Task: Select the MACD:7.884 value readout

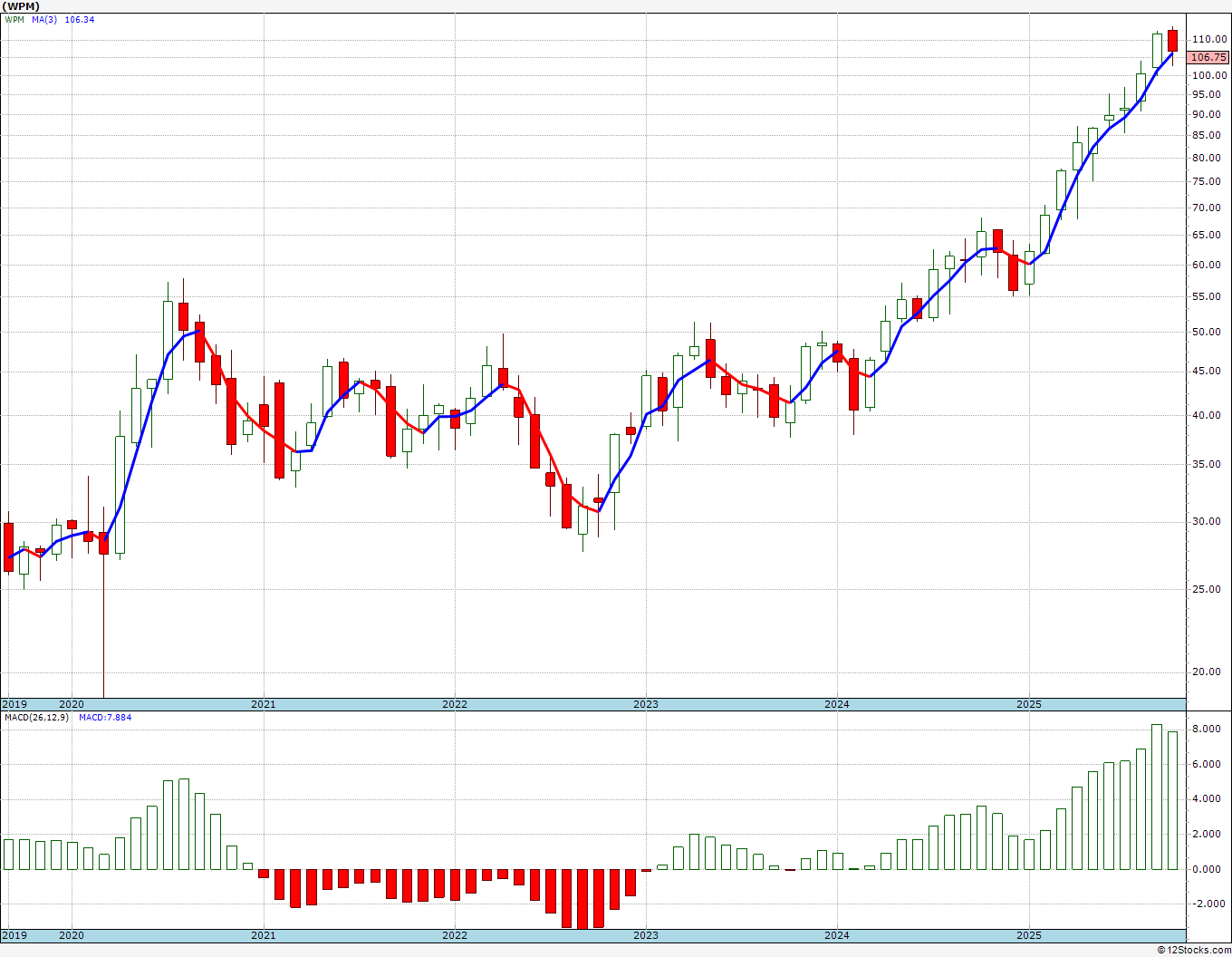Action: click(104, 718)
